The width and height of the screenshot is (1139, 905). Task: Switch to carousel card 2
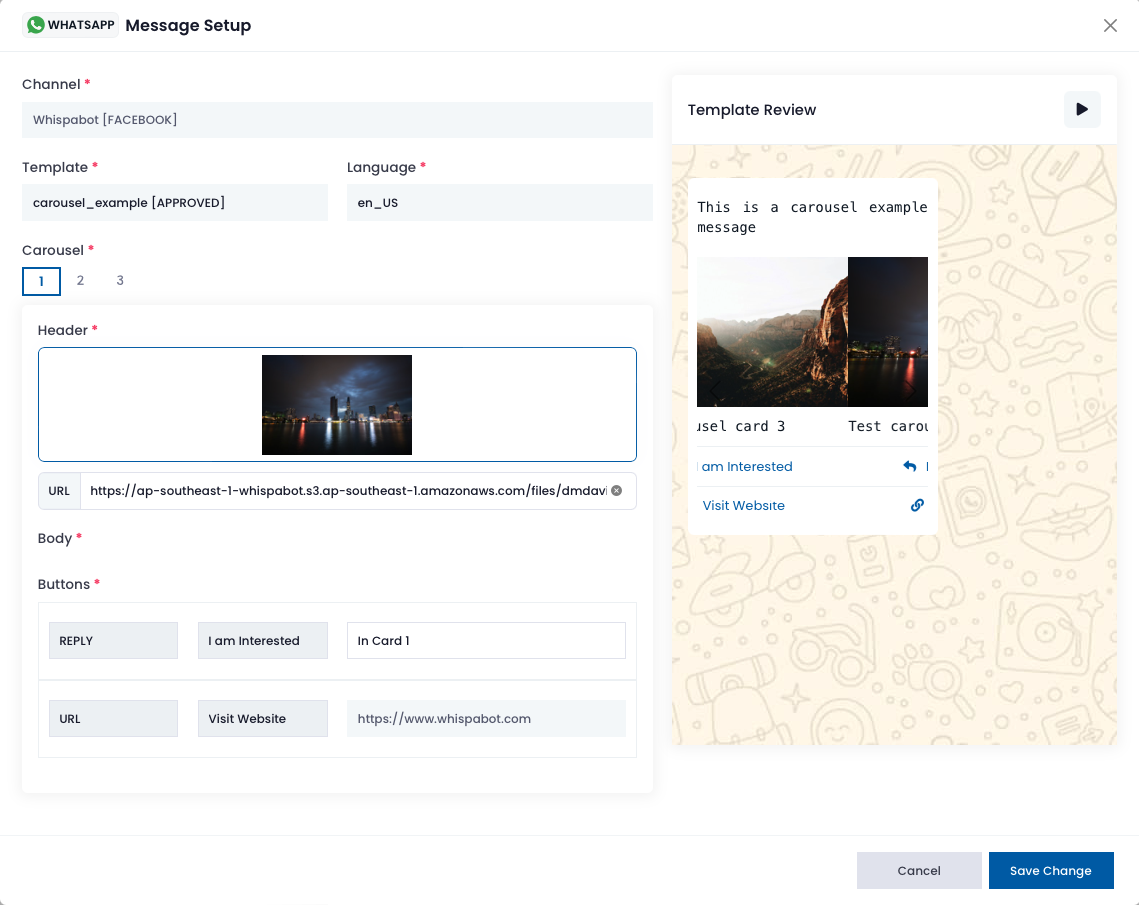81,280
